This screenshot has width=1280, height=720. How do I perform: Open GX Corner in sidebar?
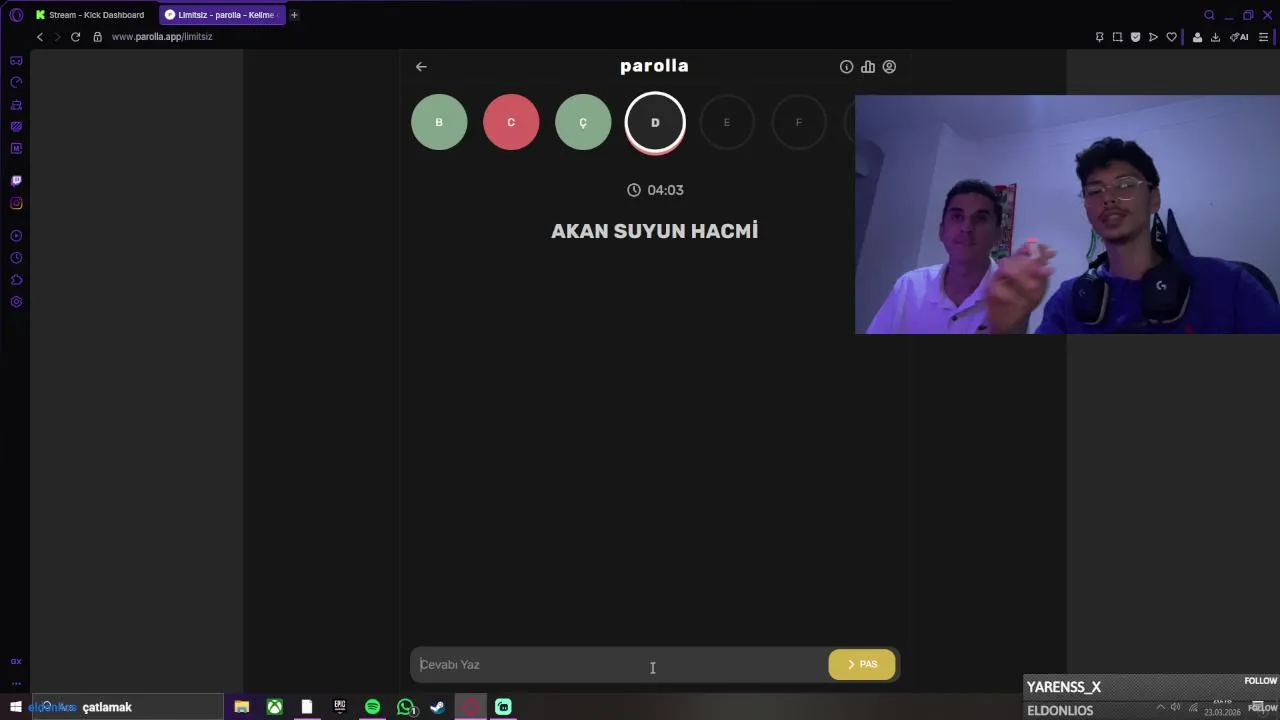tap(16, 61)
